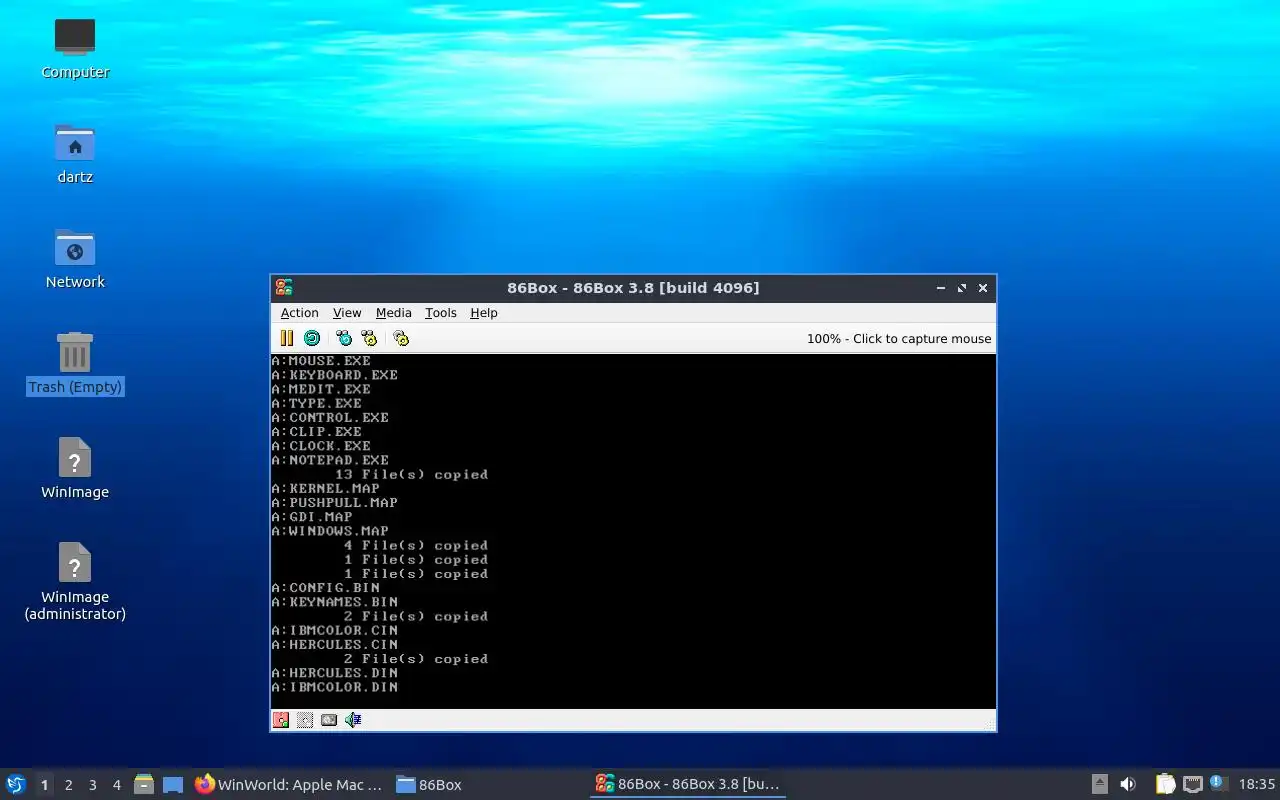Open the Action menu
Image resolution: width=1280 pixels, height=800 pixels.
[x=299, y=313]
